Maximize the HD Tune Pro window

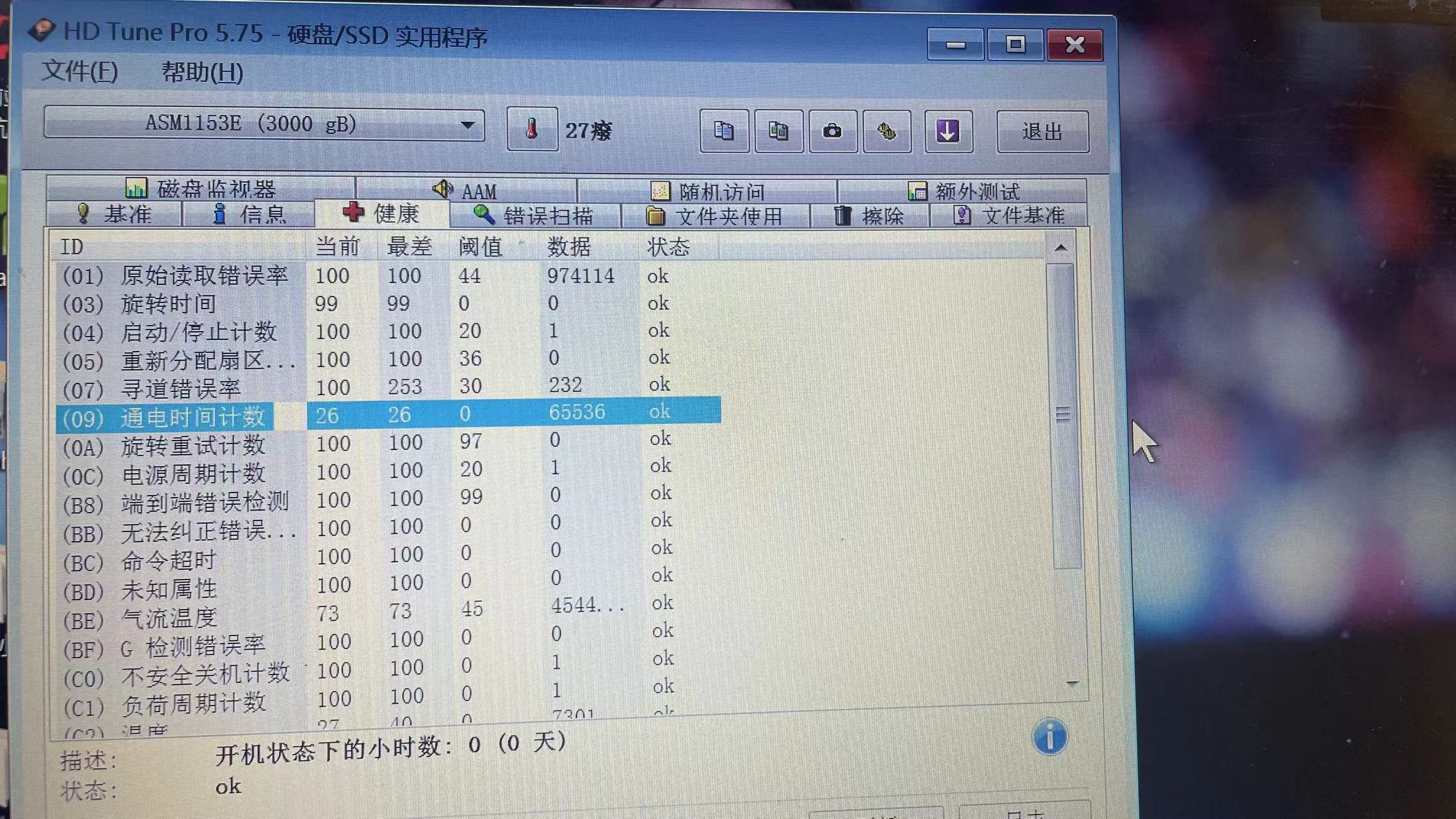[x=1015, y=44]
